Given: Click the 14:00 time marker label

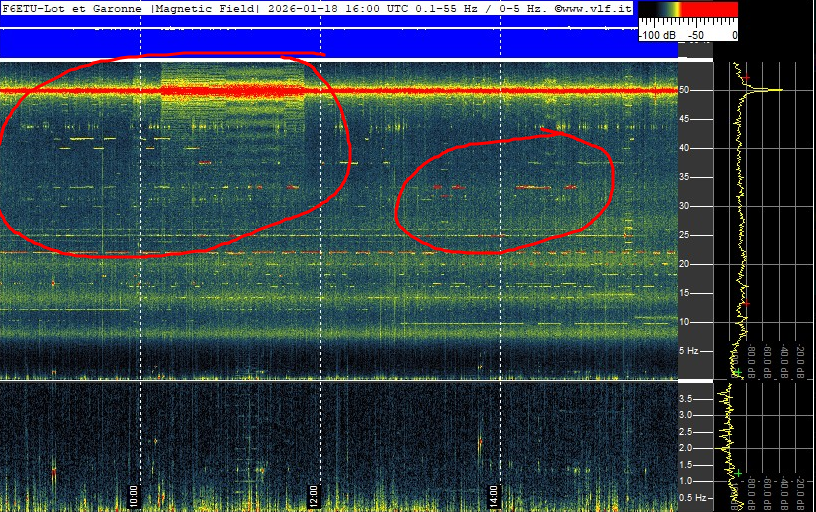Looking at the screenshot, I should pos(493,493).
